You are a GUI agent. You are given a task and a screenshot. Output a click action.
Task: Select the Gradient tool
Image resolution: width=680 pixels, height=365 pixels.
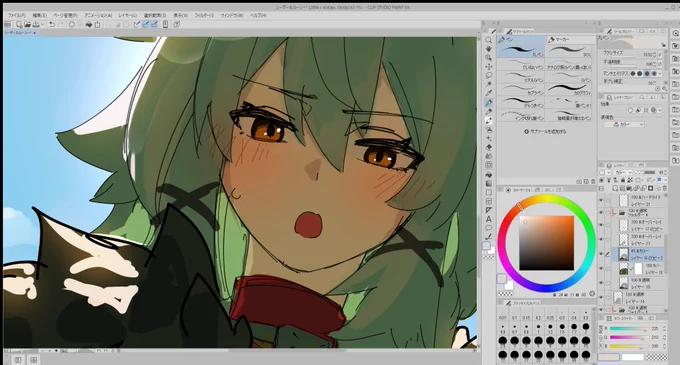(x=488, y=183)
